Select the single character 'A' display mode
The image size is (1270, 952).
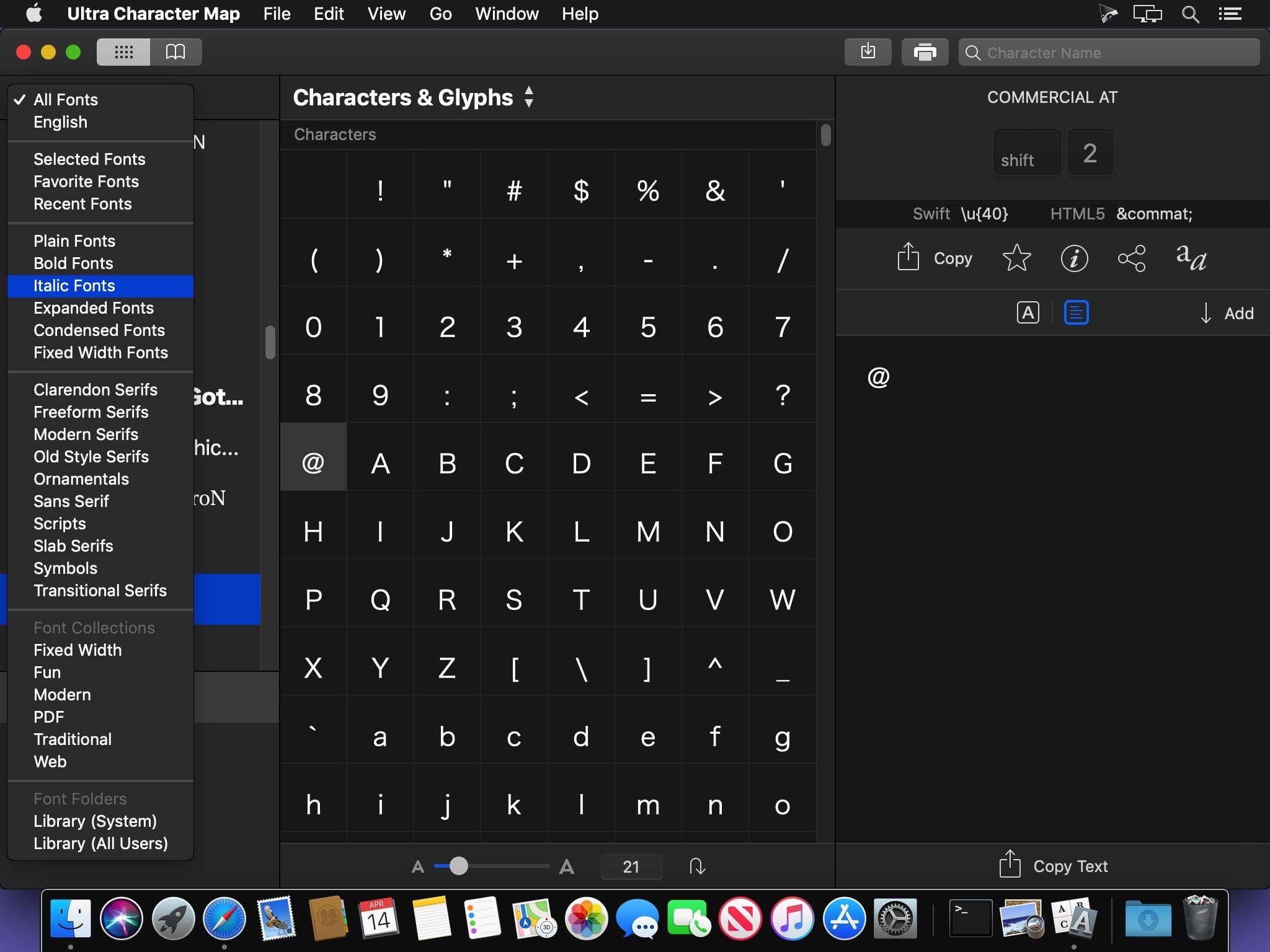click(1028, 313)
